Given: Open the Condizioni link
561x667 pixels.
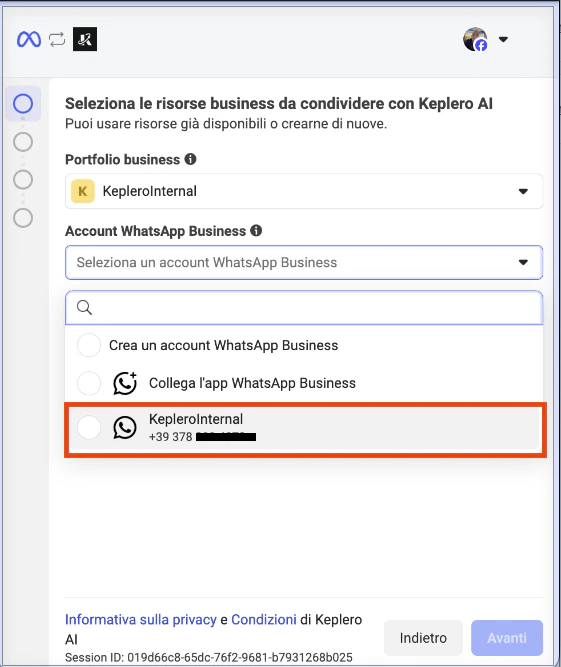Looking at the screenshot, I should click(x=264, y=620).
